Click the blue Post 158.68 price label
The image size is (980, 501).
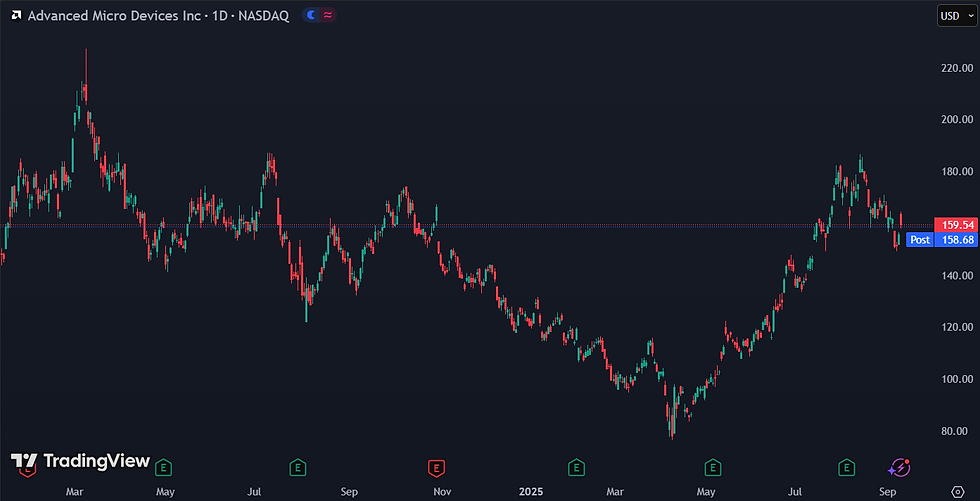(941, 239)
